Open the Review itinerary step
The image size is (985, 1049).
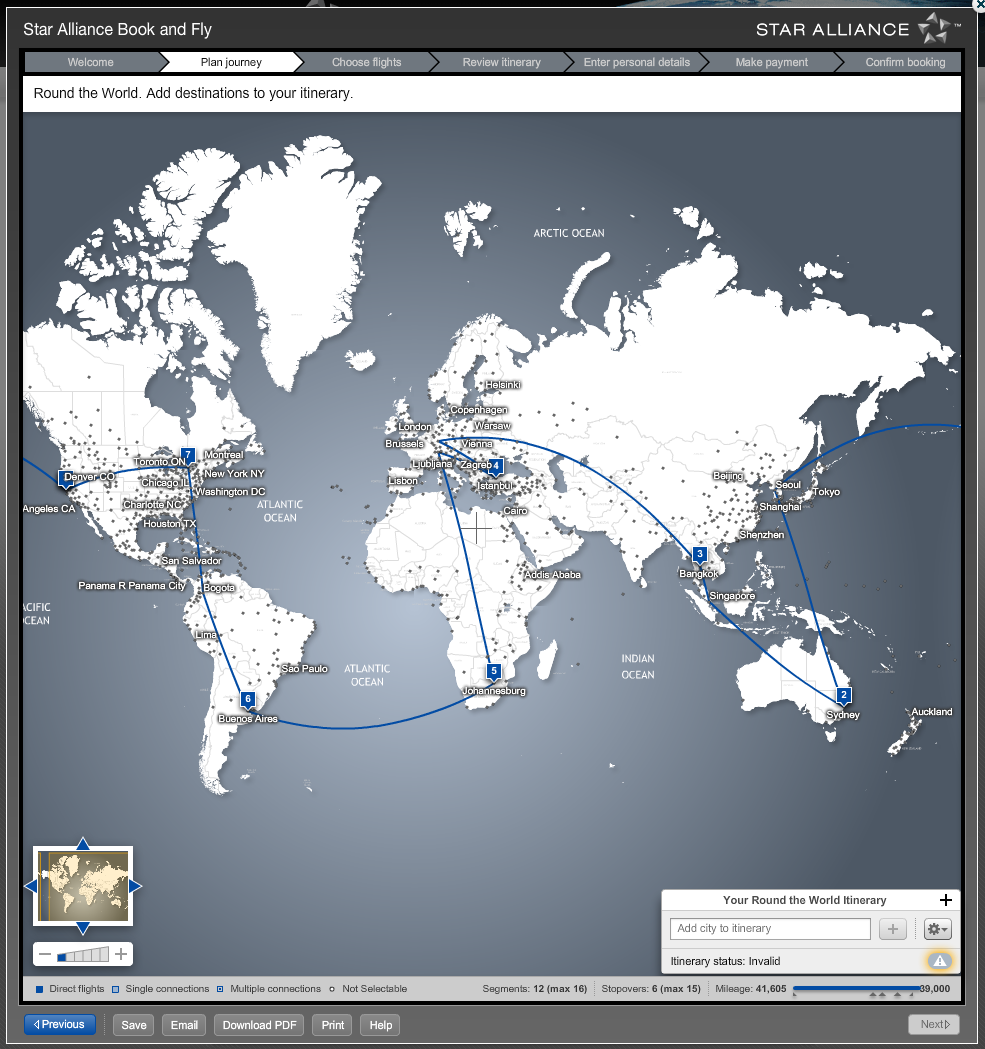tap(501, 61)
